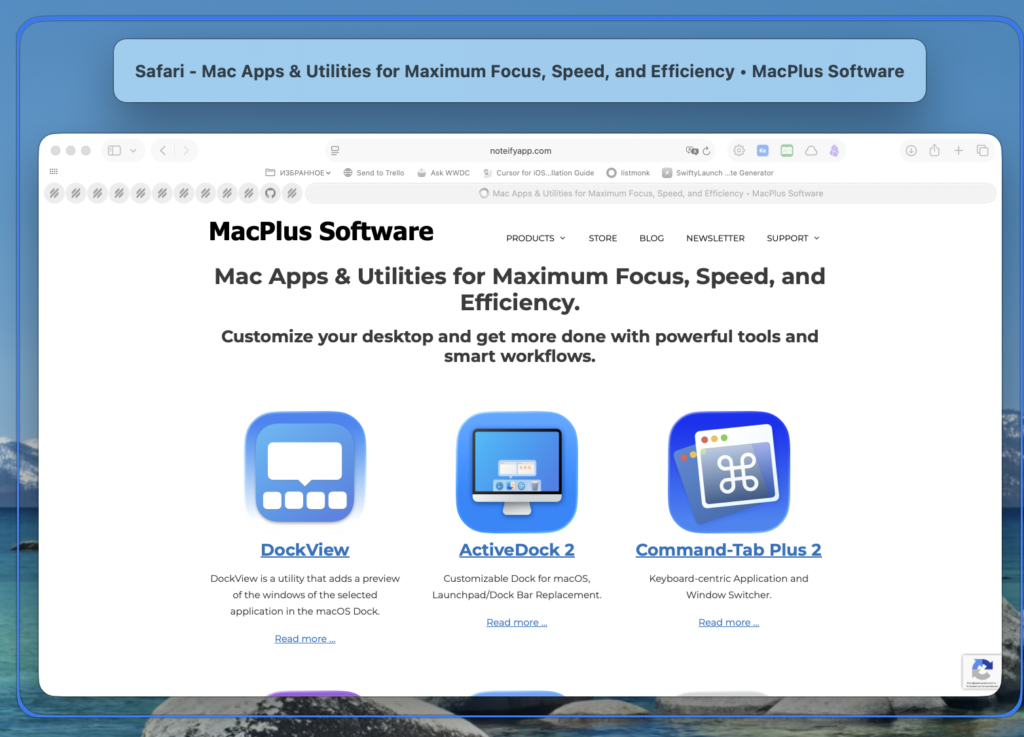Screen dimensions: 1024x737
Task: Open the Share icon in Safari toolbar
Action: click(934, 150)
